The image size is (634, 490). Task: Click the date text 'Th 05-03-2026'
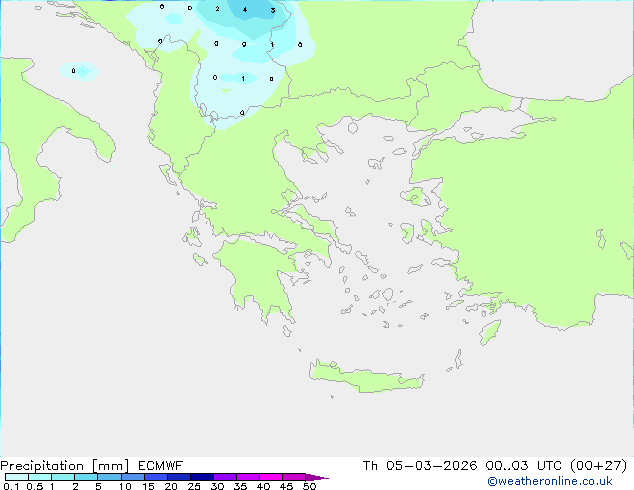419,466
